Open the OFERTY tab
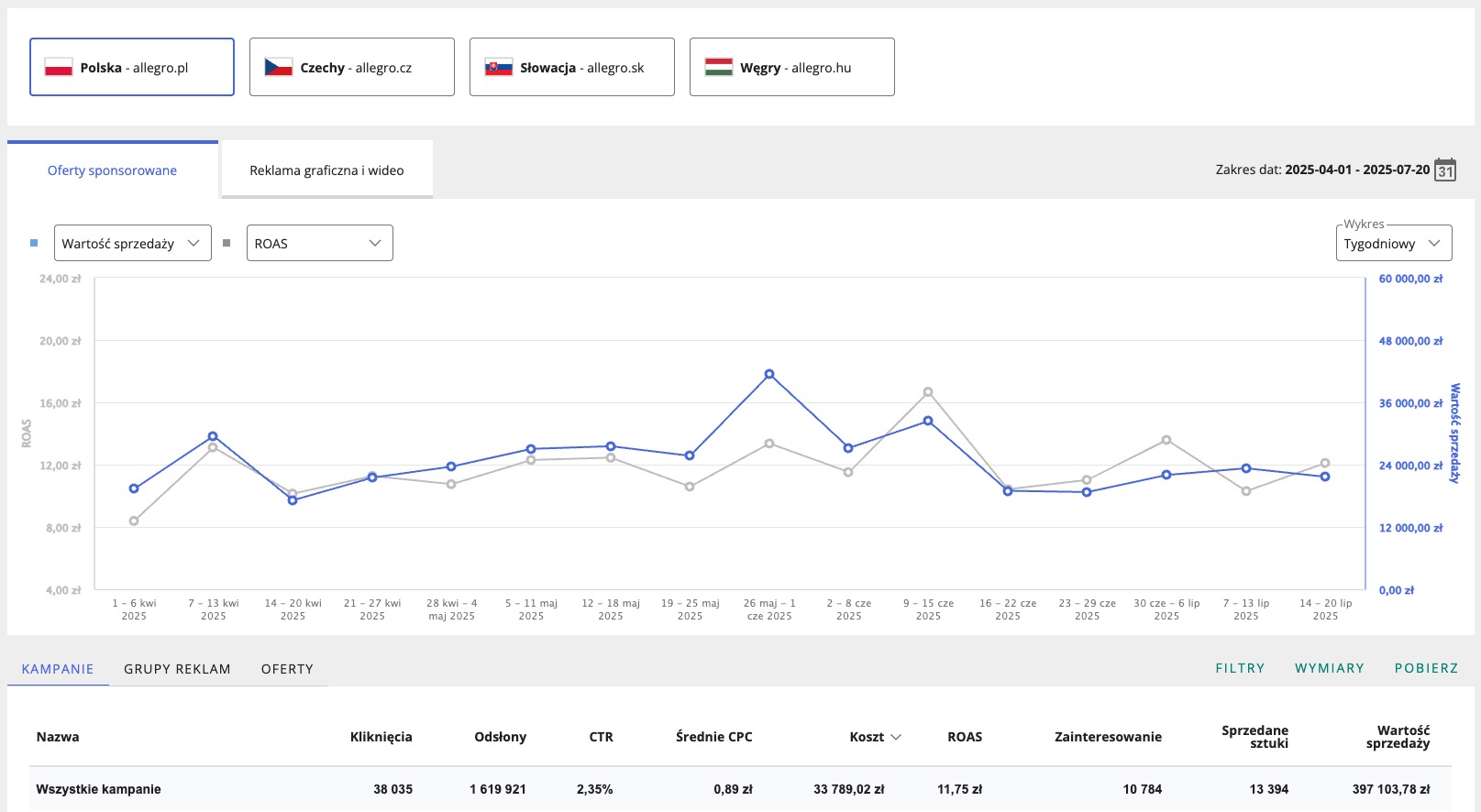This screenshot has height=812, width=1481. [287, 669]
